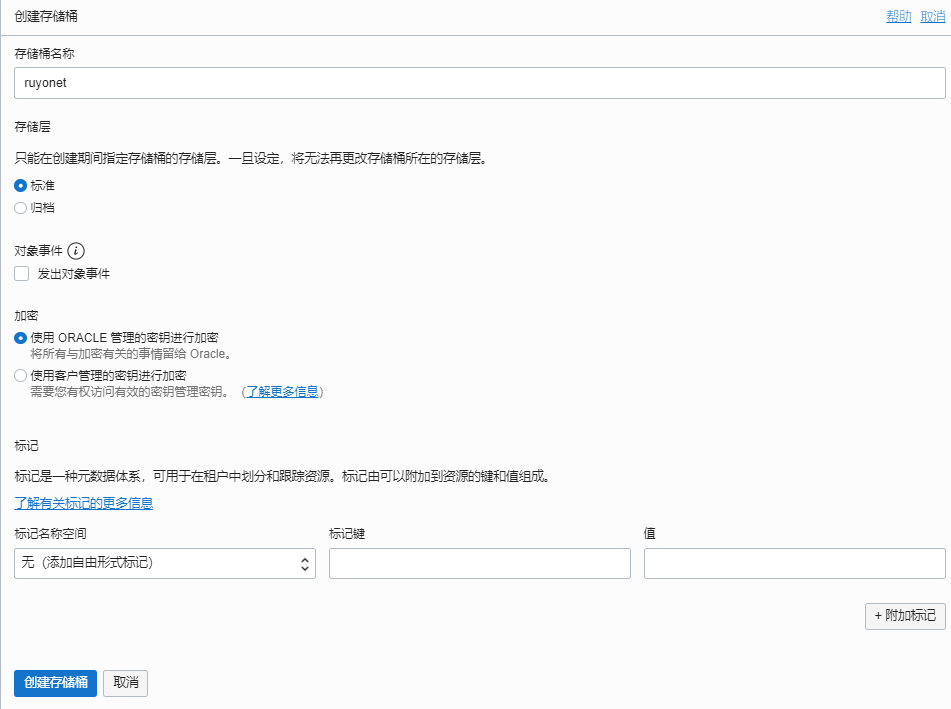Choose 使用客户管理的密钥进行加密 option
The image size is (951, 709).
(x=21, y=376)
